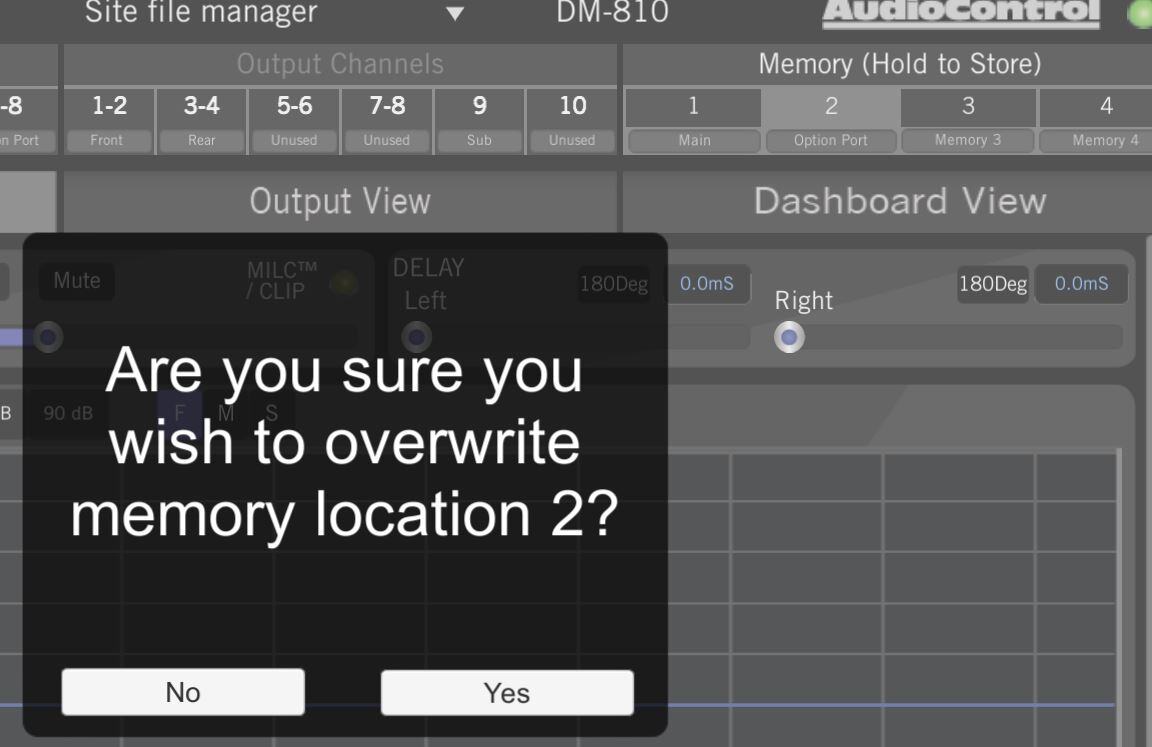The width and height of the screenshot is (1152, 747).
Task: Edit the Memory 3 name field
Action: tap(968, 140)
